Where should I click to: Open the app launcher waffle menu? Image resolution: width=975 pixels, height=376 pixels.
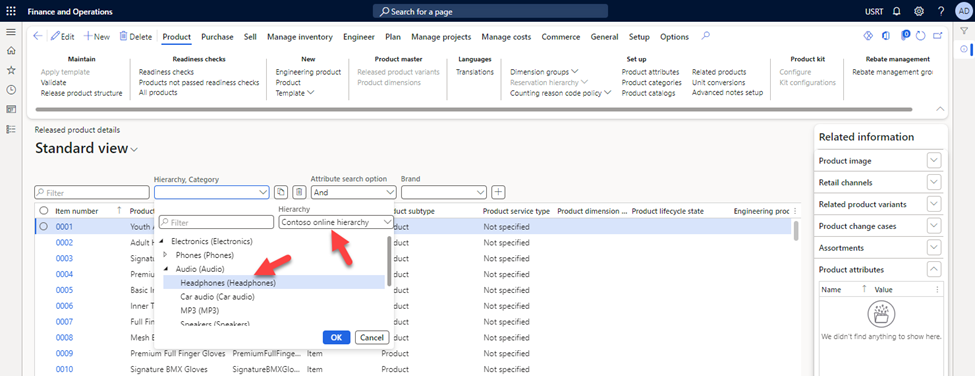point(11,11)
